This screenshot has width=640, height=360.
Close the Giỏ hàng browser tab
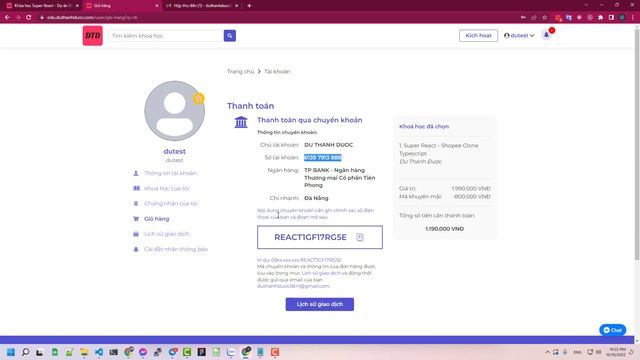pyautogui.click(x=157, y=6)
